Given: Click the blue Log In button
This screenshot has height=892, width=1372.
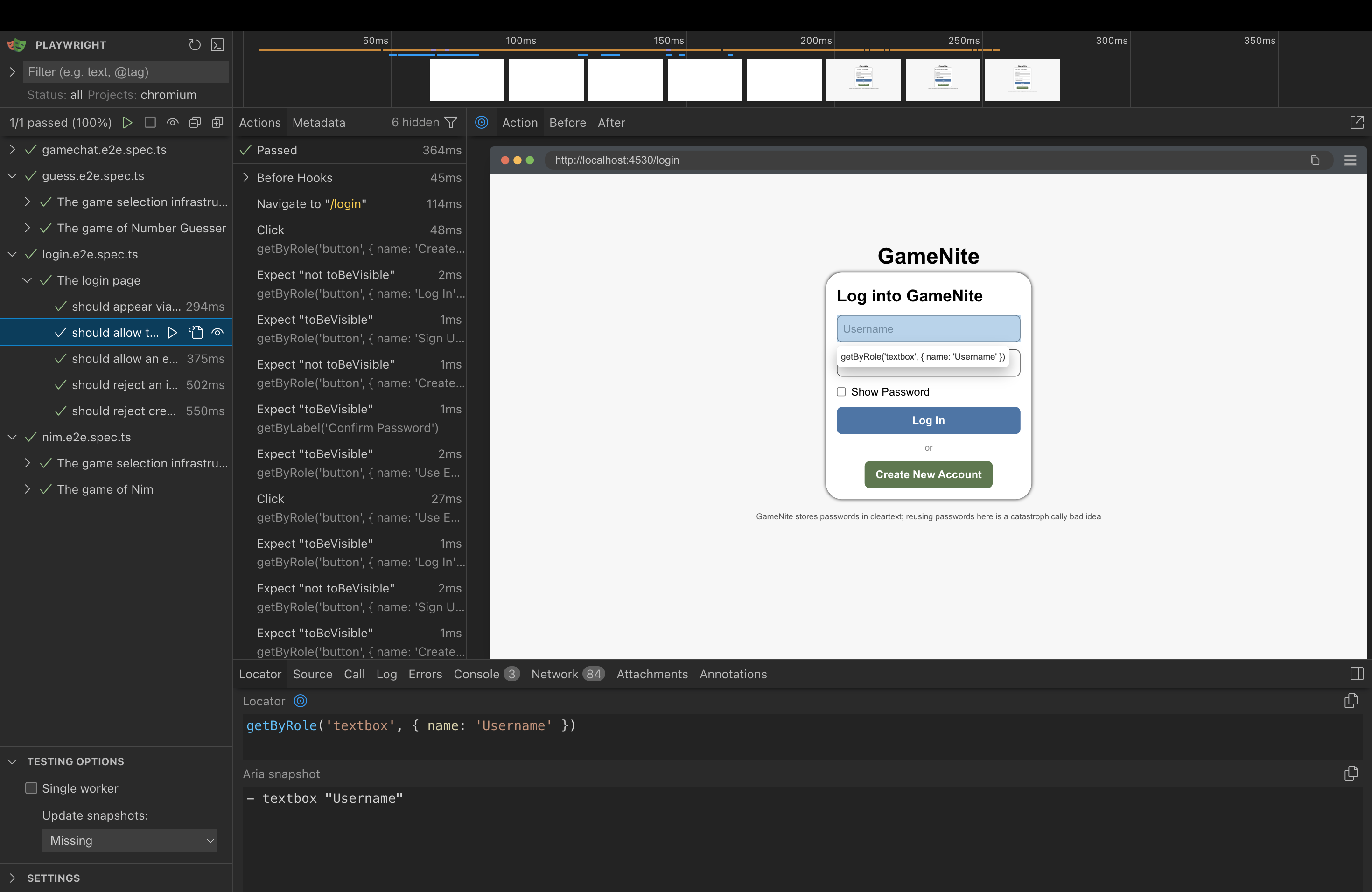Looking at the screenshot, I should point(928,420).
